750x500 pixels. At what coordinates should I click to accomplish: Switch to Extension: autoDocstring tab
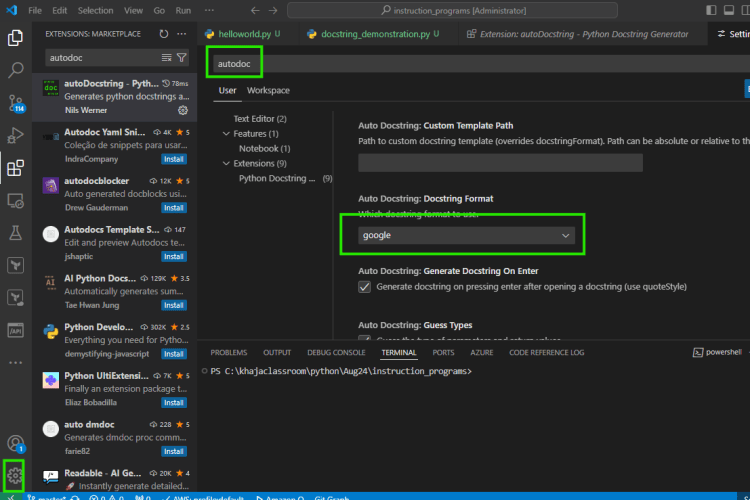(x=584, y=34)
